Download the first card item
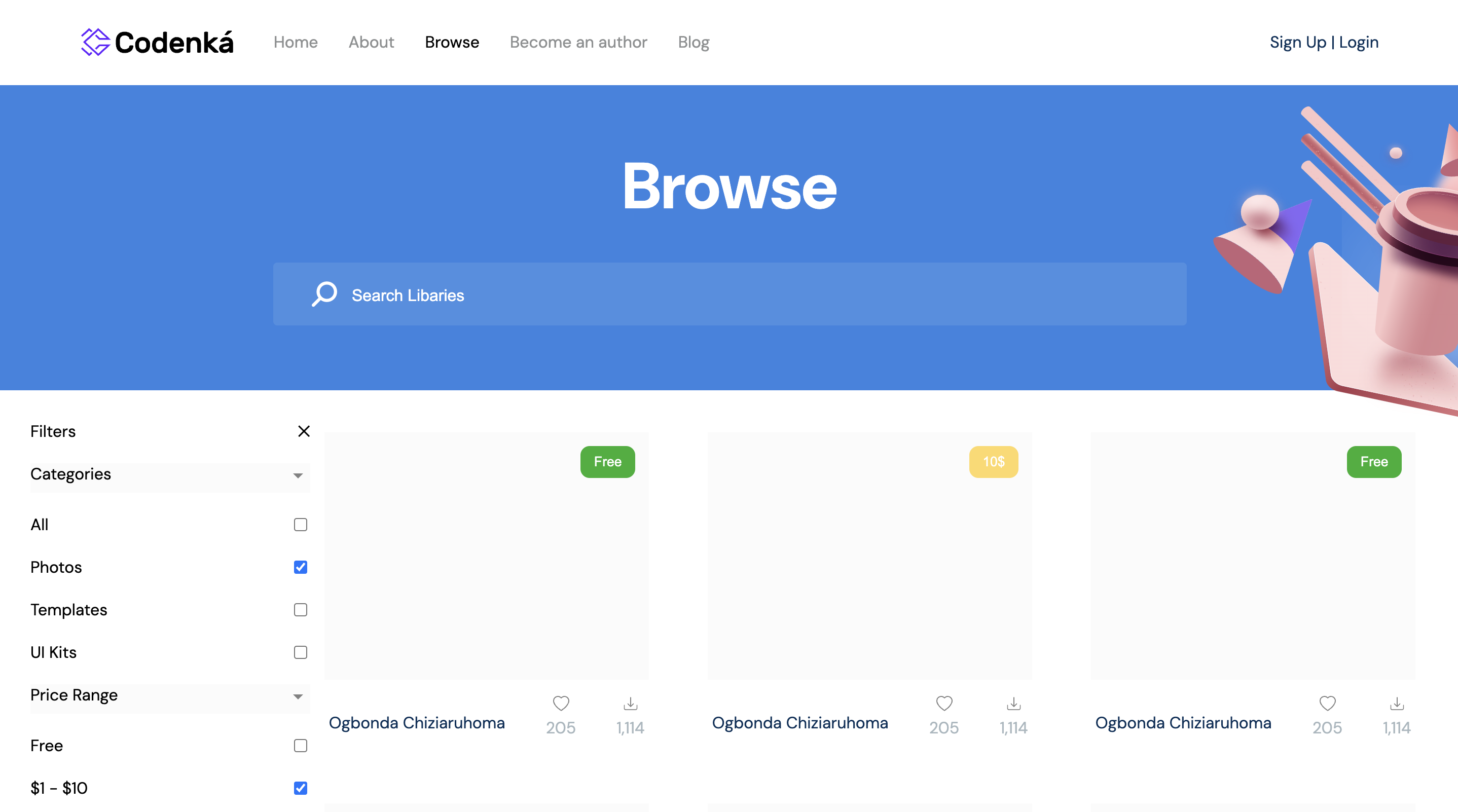The image size is (1458, 812). click(630, 704)
